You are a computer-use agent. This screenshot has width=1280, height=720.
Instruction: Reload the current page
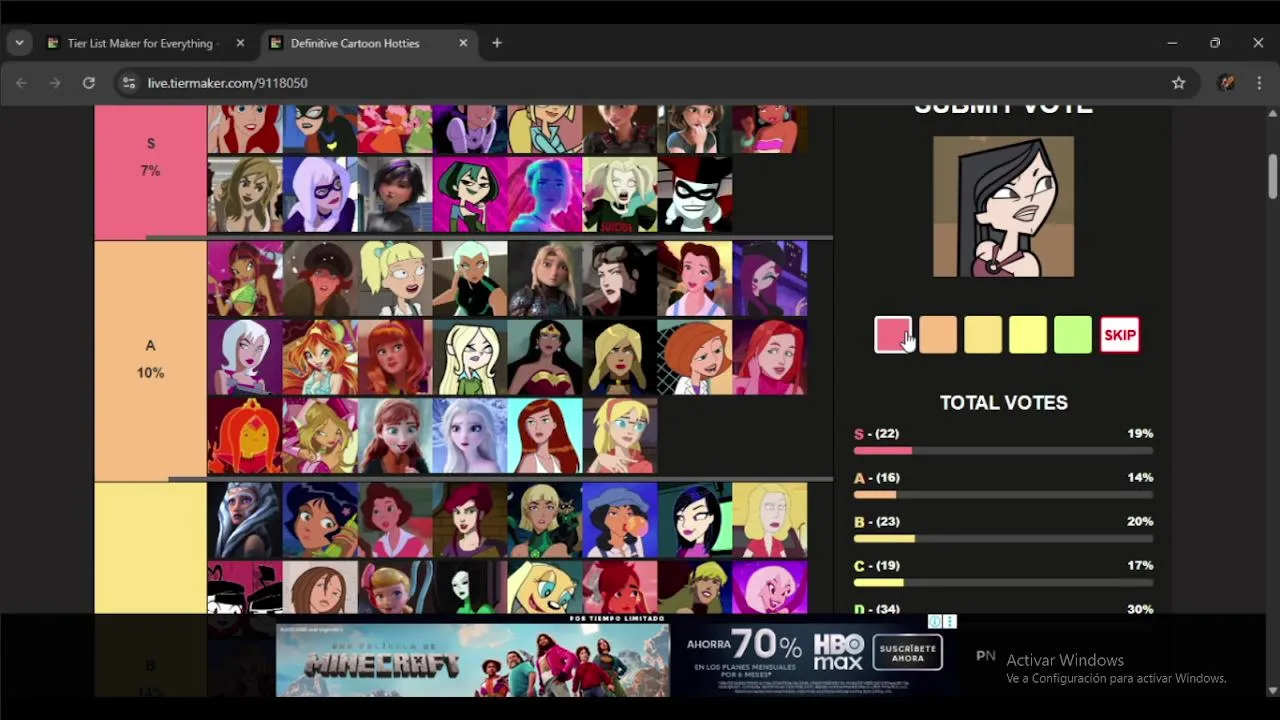89,83
